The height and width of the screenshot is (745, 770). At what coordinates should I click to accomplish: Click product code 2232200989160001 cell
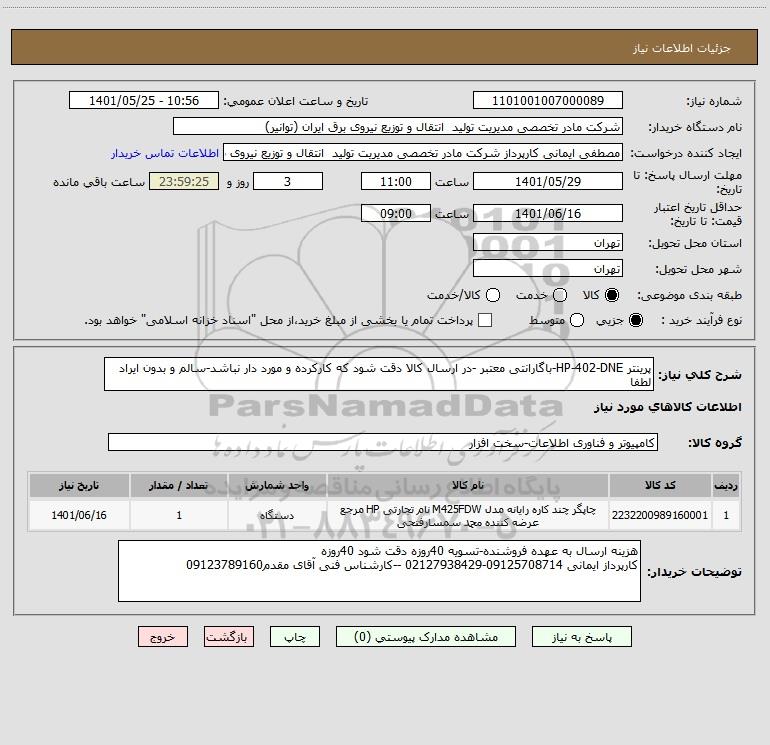click(660, 515)
